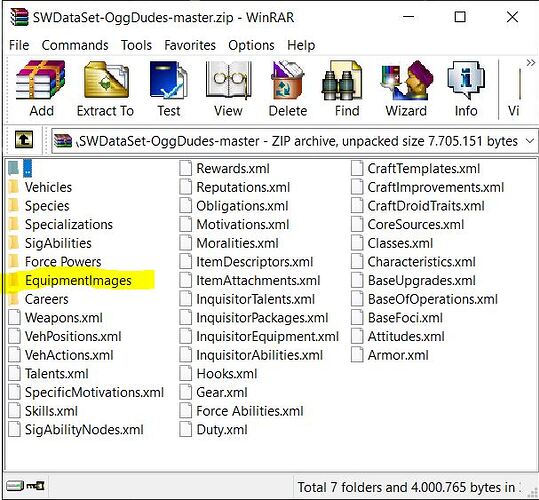539x500 pixels.
Task: Select SigAbilityNodes.xml file
Action: click(x=76, y=430)
